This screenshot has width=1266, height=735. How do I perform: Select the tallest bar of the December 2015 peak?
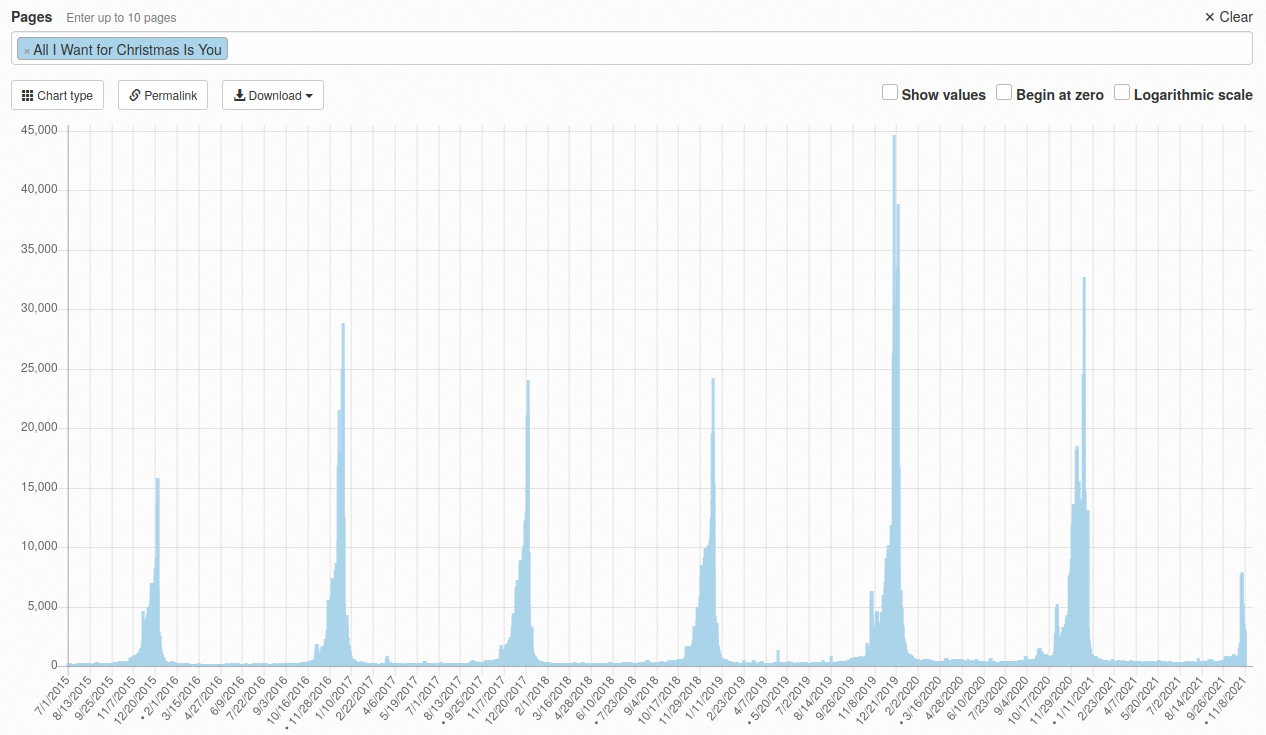[157, 572]
